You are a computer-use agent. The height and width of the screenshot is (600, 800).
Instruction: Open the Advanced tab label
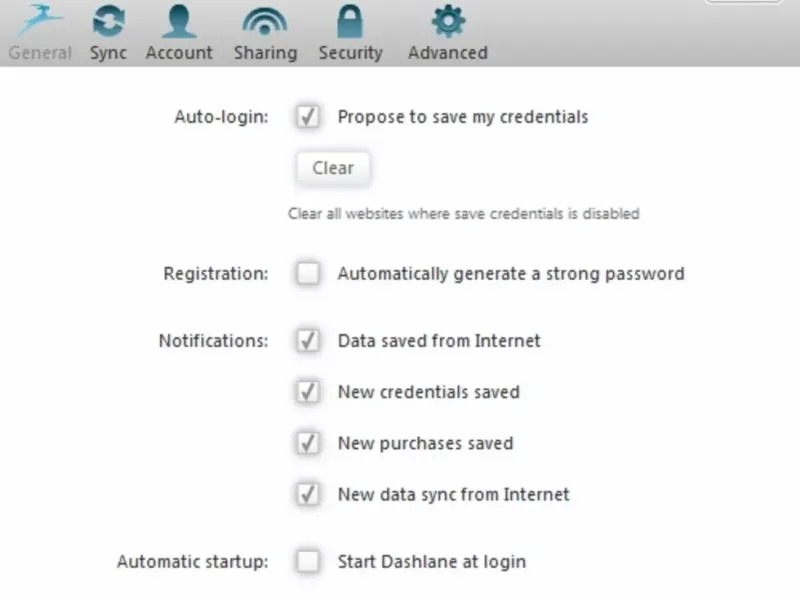pyautogui.click(x=447, y=53)
